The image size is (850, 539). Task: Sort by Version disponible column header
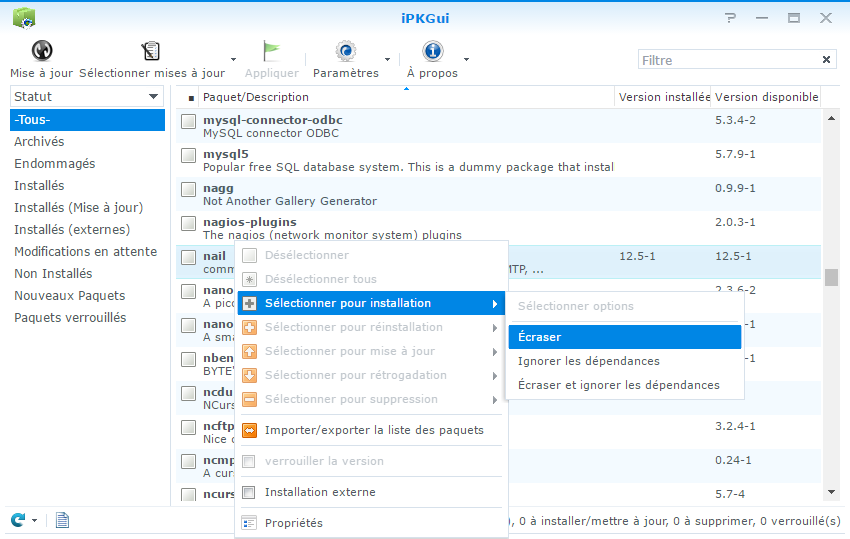click(x=765, y=97)
